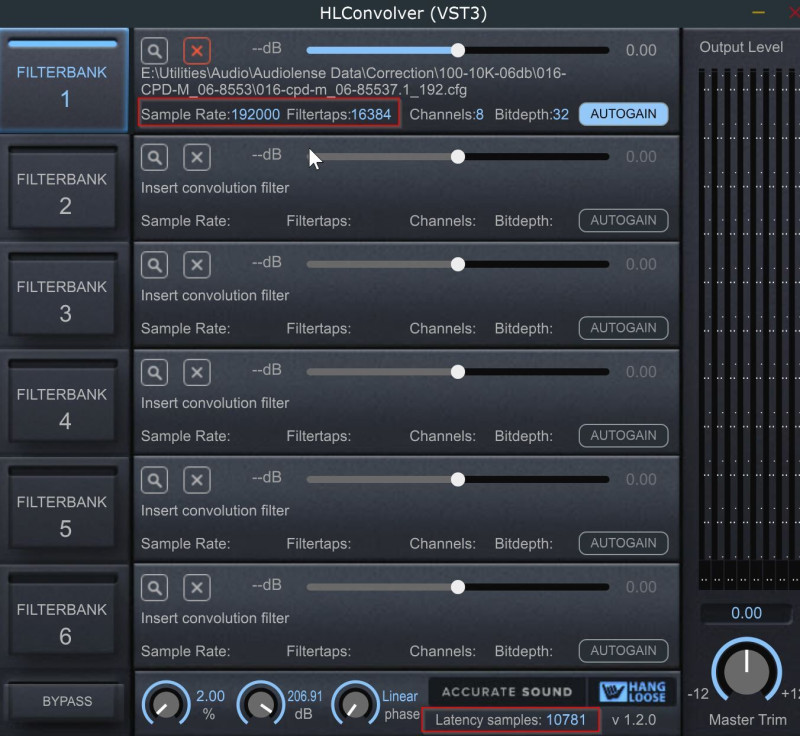Click Filterbank 3 gain slider handle
800x736 pixels.
(458, 264)
